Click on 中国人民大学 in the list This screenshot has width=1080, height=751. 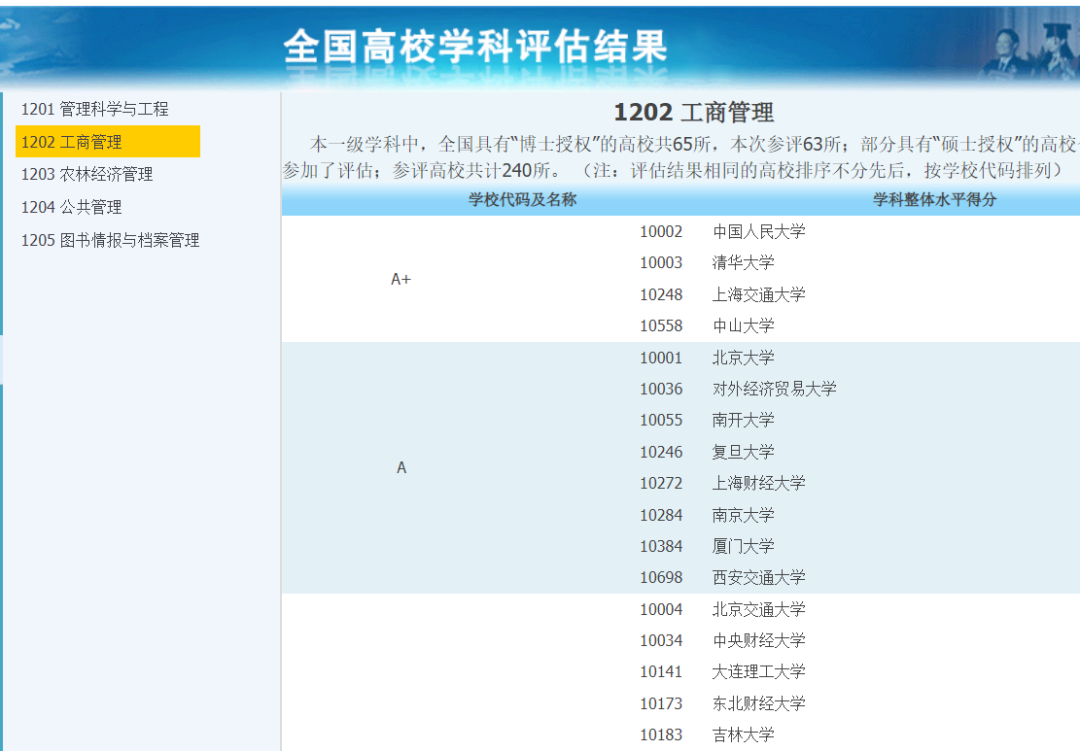point(758,232)
